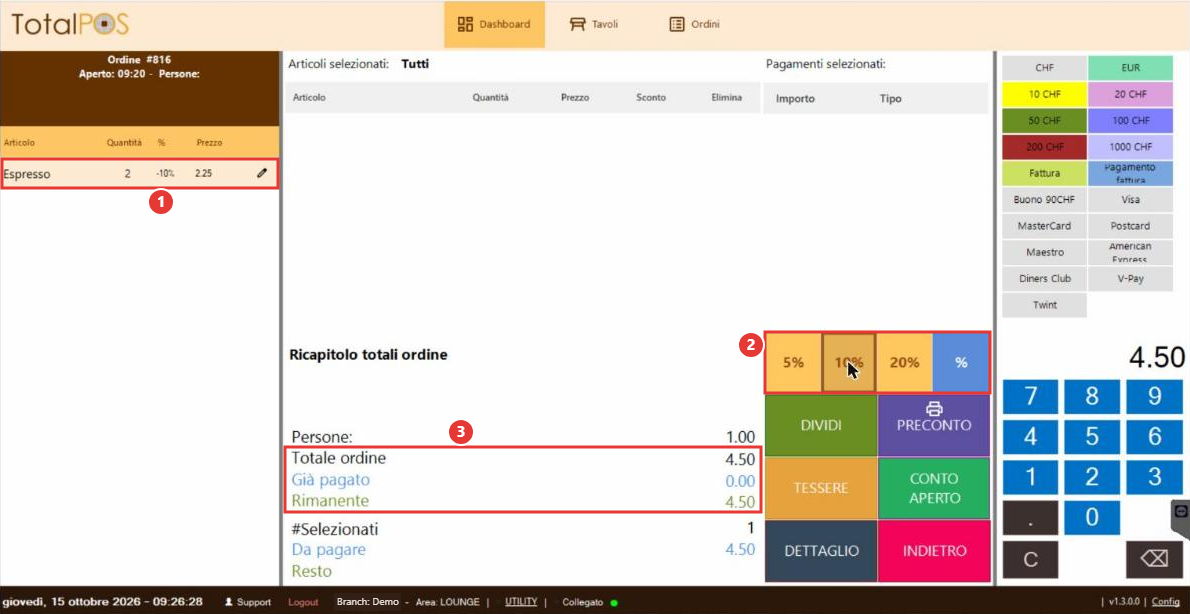Viewport: 1190px width, 614px height.
Task: Click the Logout link
Action: tap(303, 602)
